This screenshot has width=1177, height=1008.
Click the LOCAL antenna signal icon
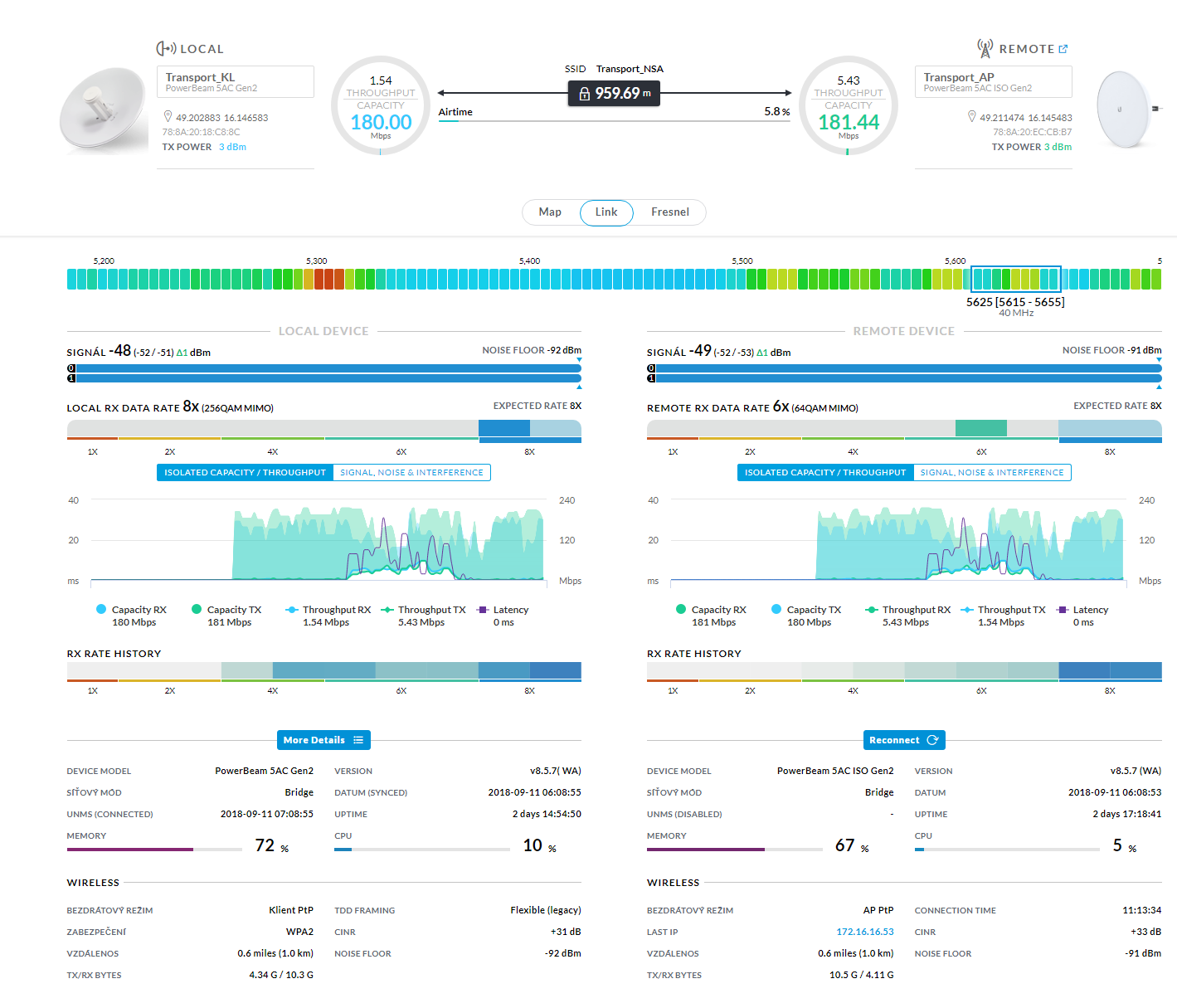[x=166, y=49]
